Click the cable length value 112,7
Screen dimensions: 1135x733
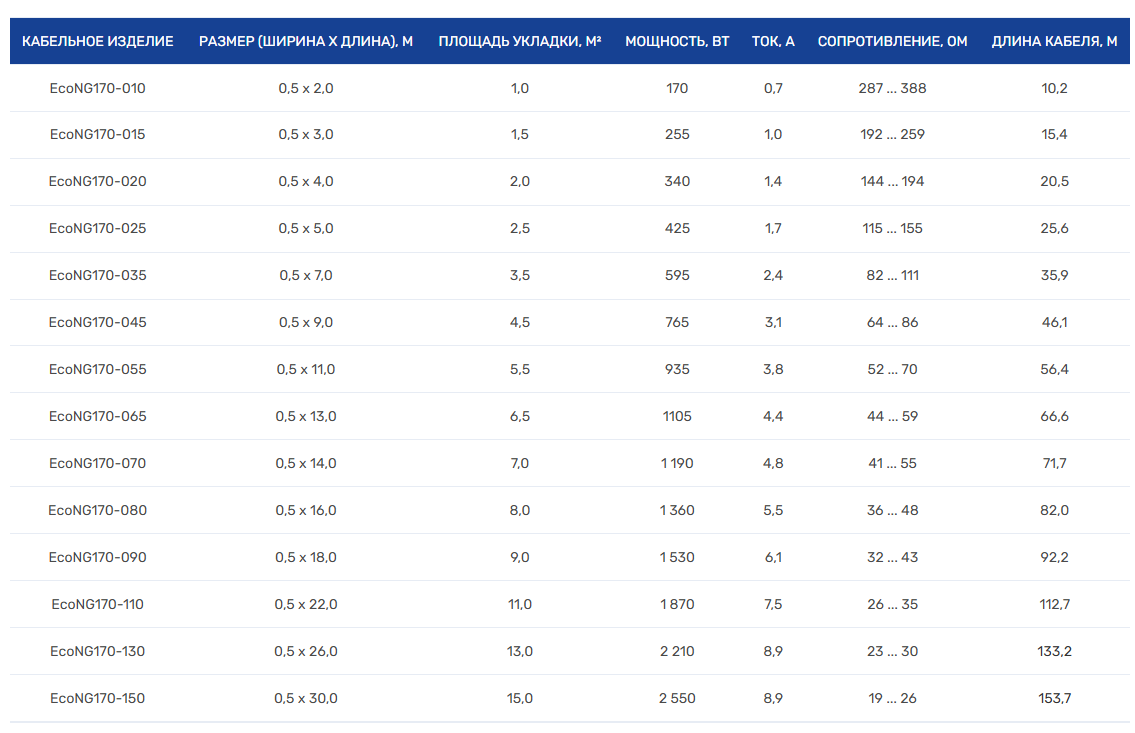point(1054,604)
